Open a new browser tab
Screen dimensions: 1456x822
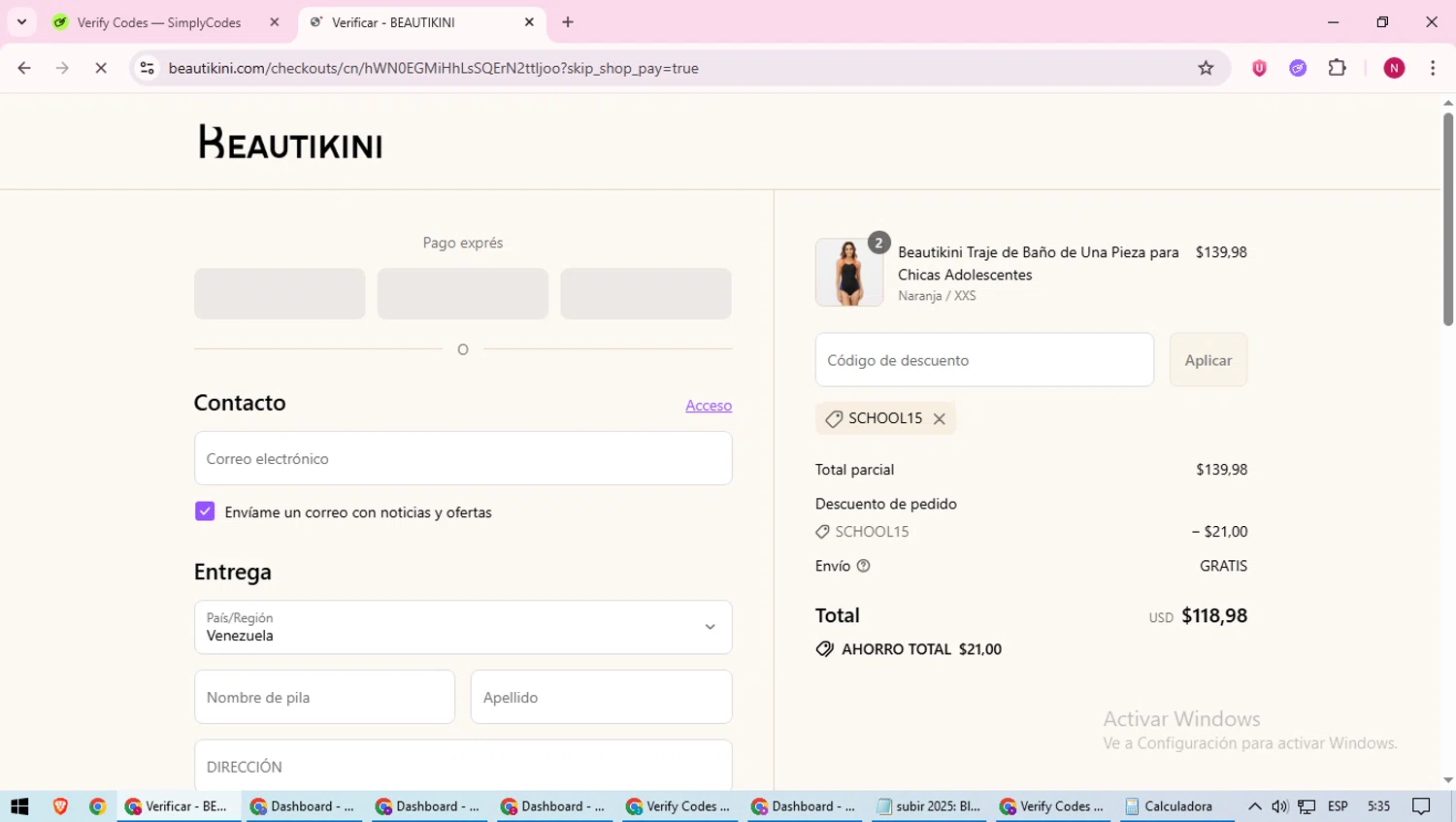click(568, 22)
